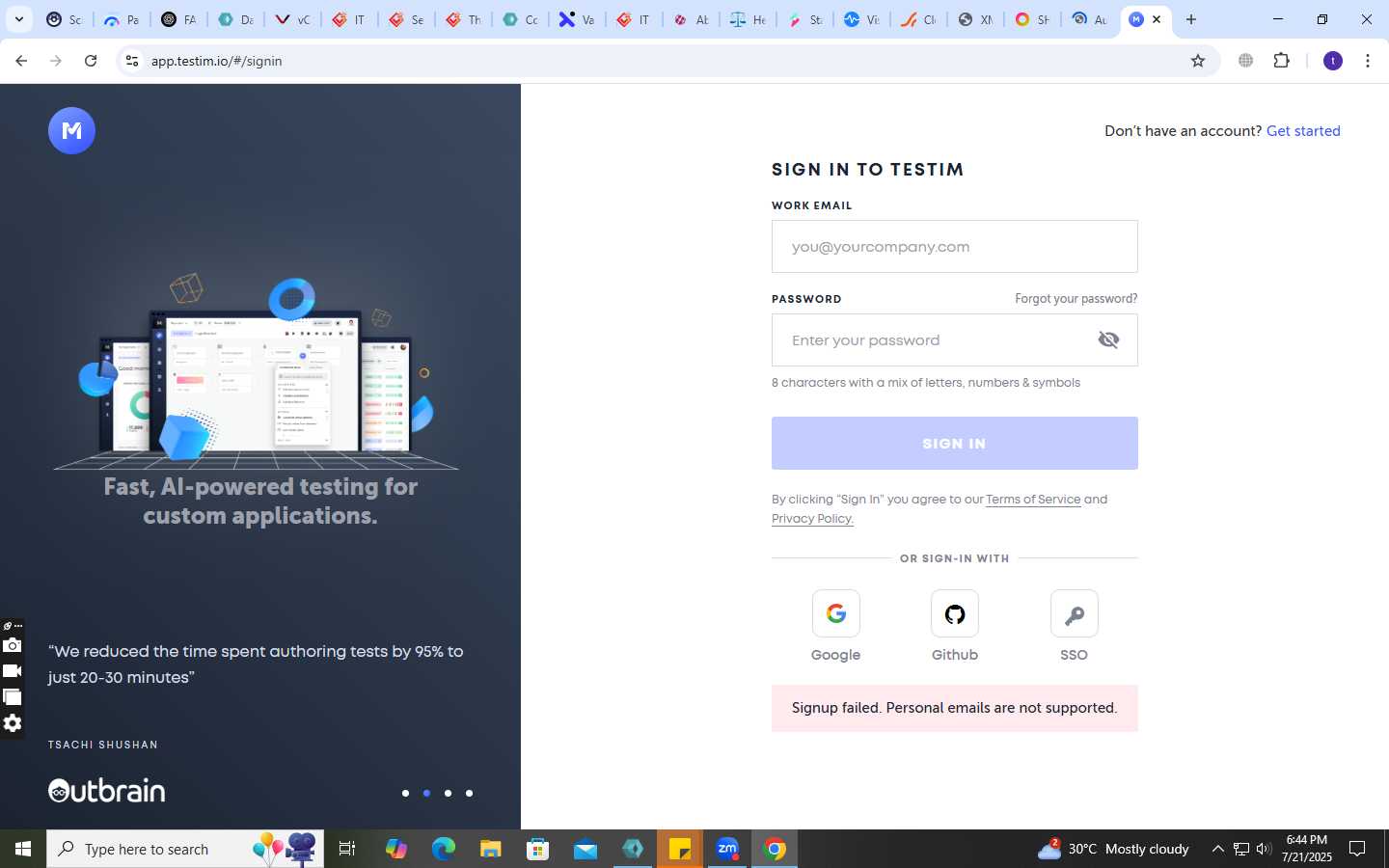Open Task View on the taskbar
This screenshot has height=868, width=1389.
click(347, 849)
